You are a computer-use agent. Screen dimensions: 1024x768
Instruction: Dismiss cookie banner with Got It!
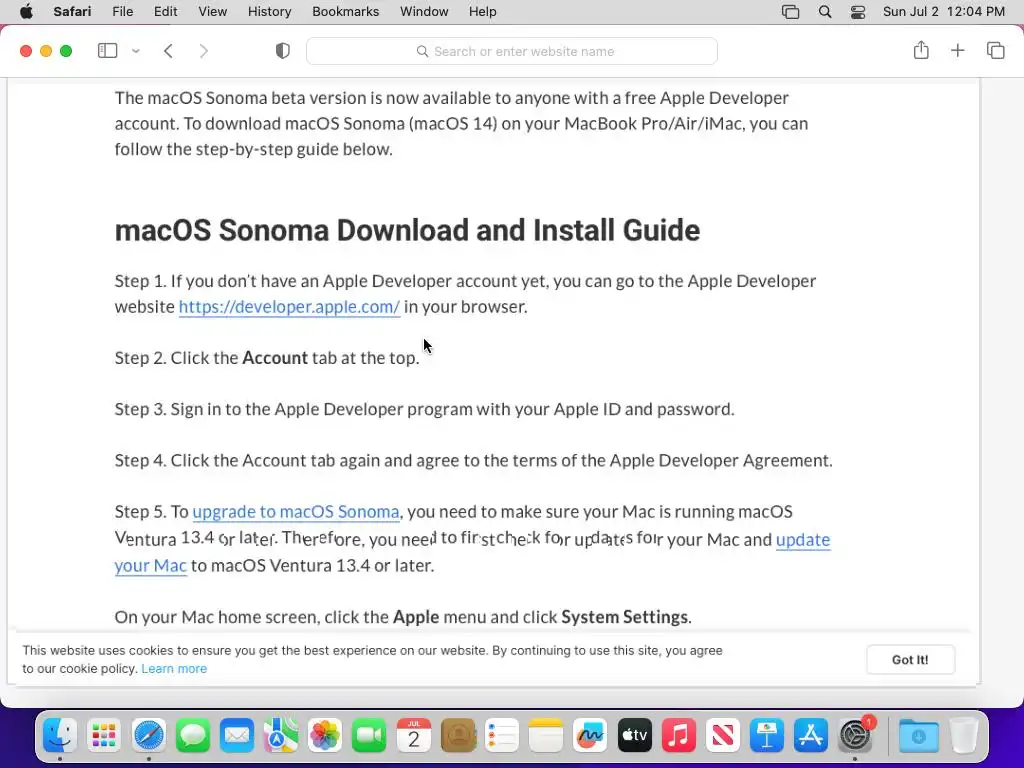910,660
